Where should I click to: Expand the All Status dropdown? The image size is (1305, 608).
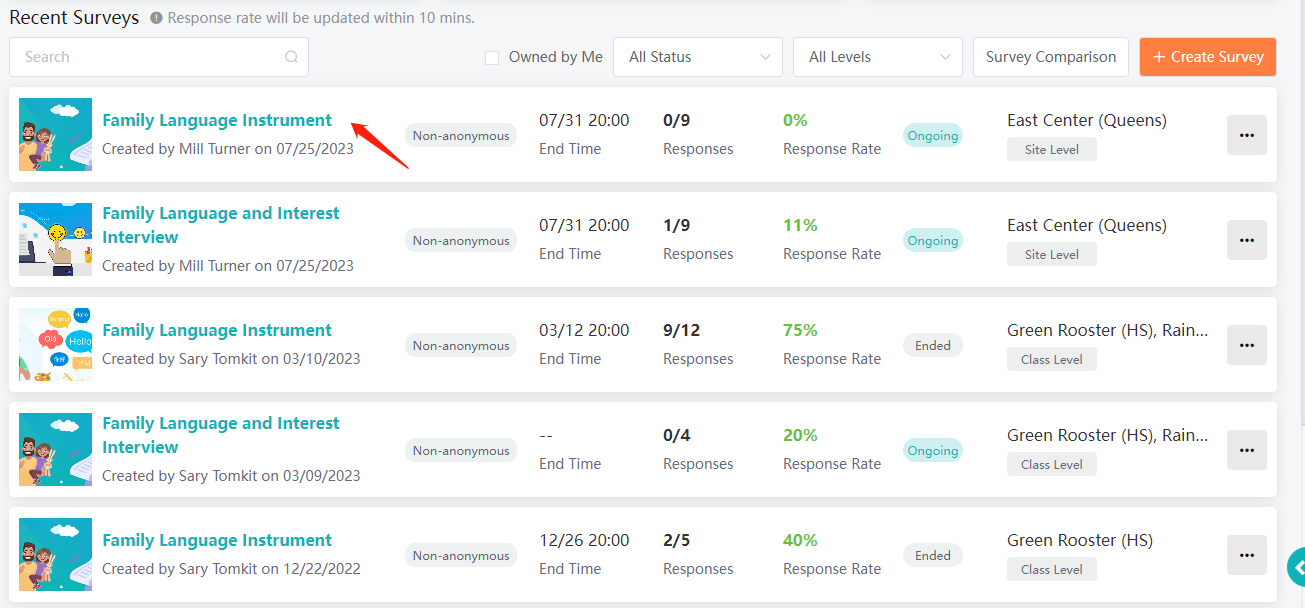[x=698, y=57]
